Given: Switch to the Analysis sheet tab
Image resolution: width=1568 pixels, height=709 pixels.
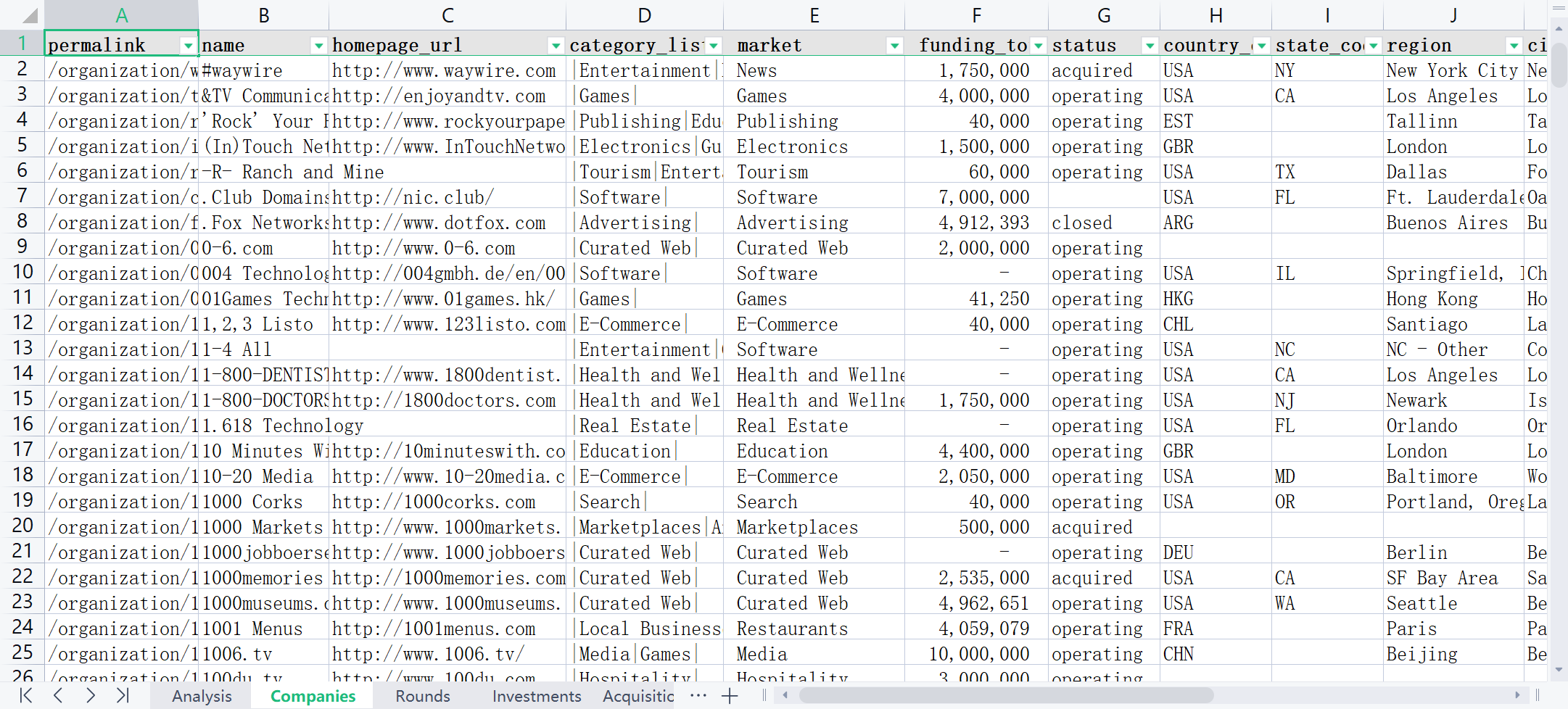Looking at the screenshot, I should click(x=202, y=696).
